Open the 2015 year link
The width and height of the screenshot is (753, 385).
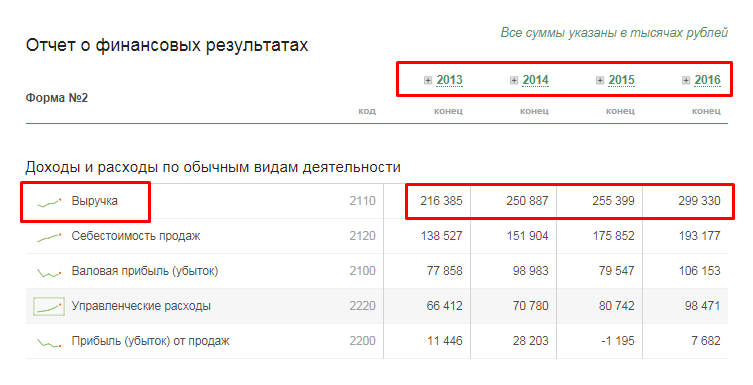(x=621, y=80)
